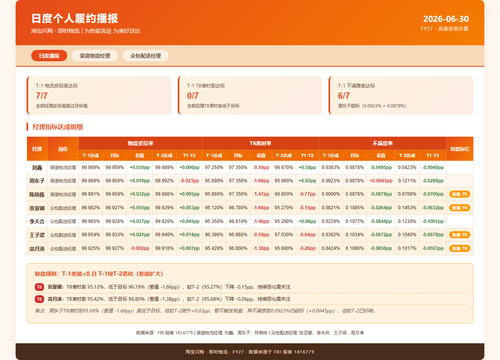Click the 99.925% cell
The height and width of the screenshot is (360, 500).
91,248
